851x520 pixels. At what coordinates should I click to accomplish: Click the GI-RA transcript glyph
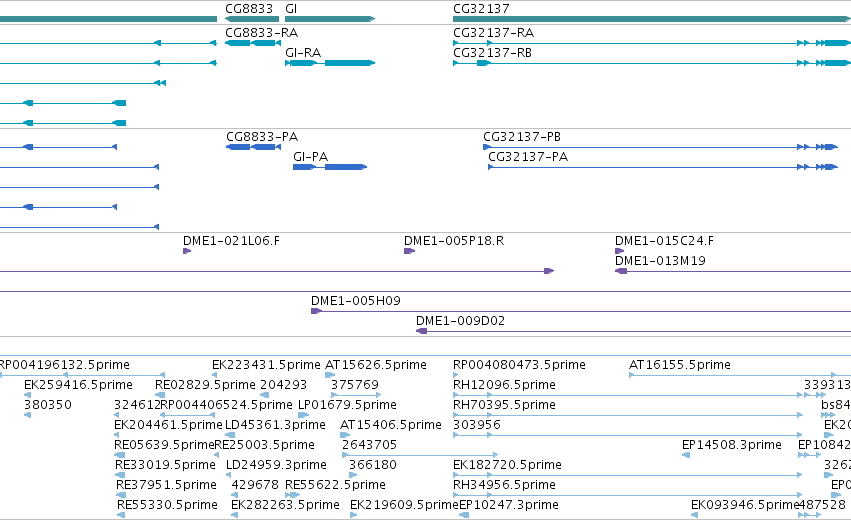330,63
